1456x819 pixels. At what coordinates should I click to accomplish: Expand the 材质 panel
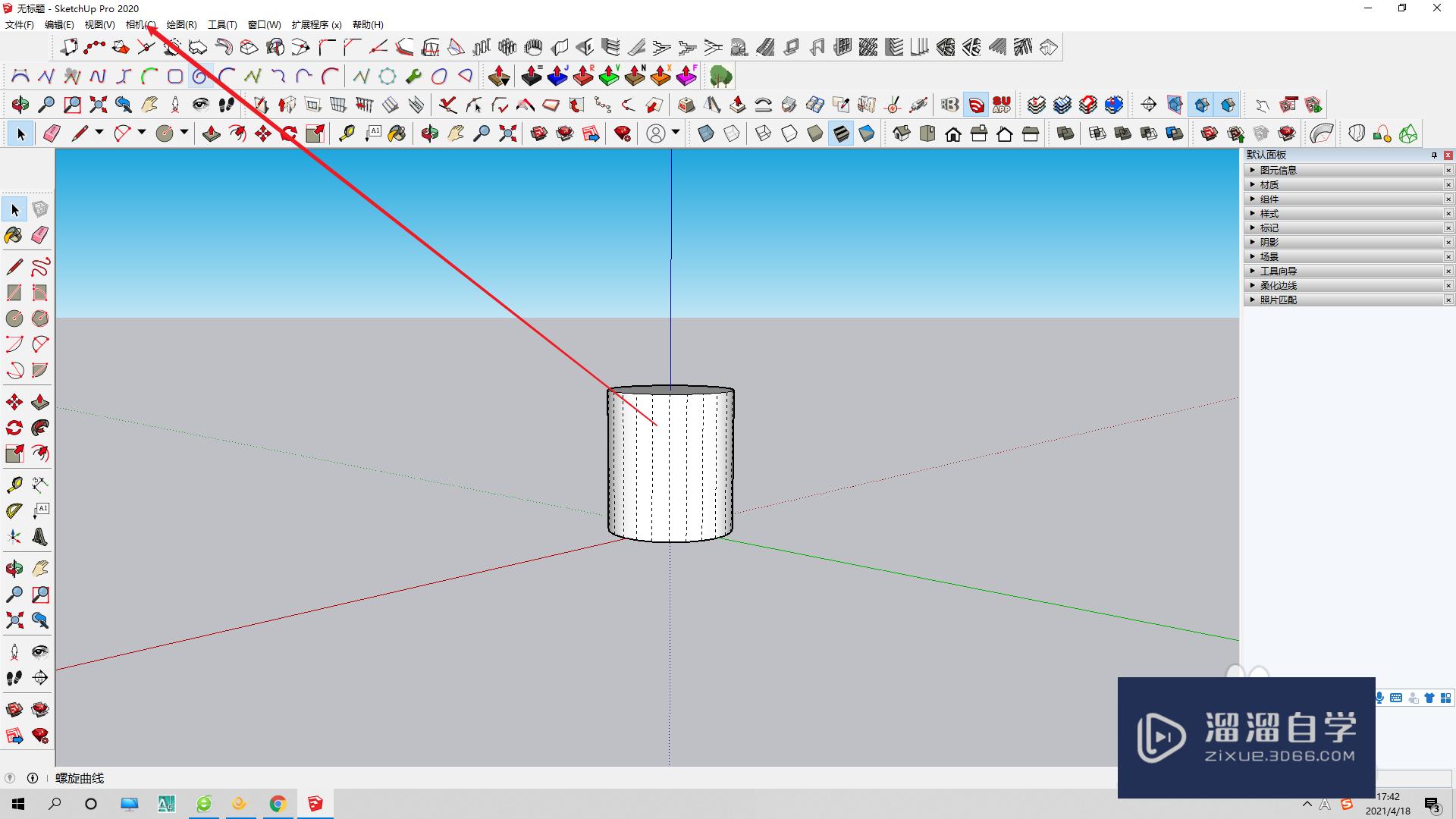[1348, 184]
